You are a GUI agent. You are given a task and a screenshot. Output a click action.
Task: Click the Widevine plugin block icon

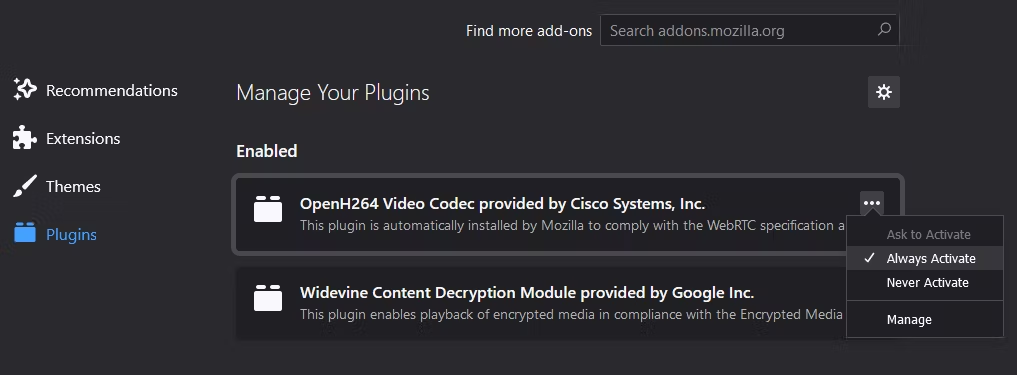pyautogui.click(x=268, y=298)
